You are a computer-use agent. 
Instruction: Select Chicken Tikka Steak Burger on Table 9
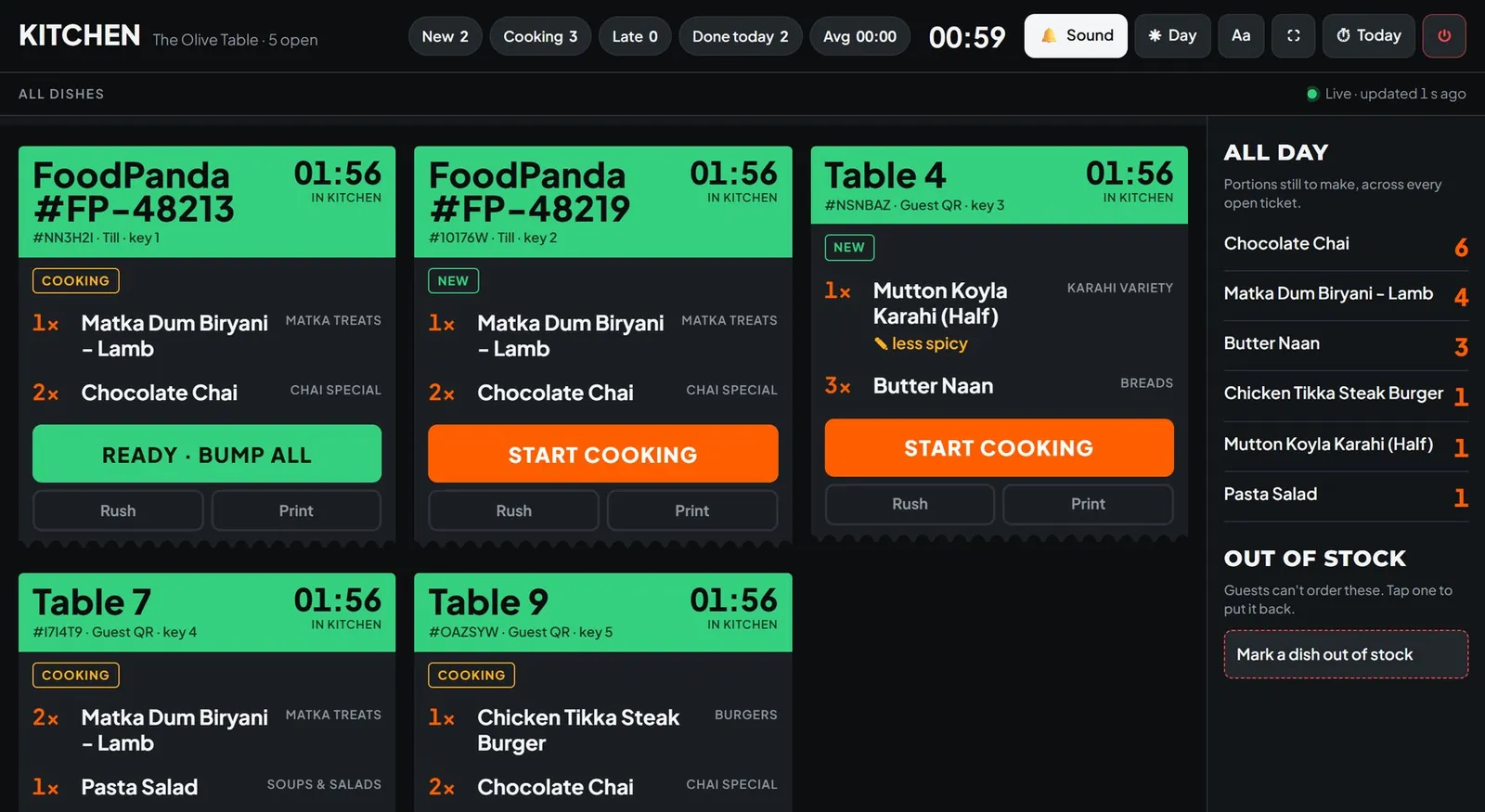click(x=602, y=730)
